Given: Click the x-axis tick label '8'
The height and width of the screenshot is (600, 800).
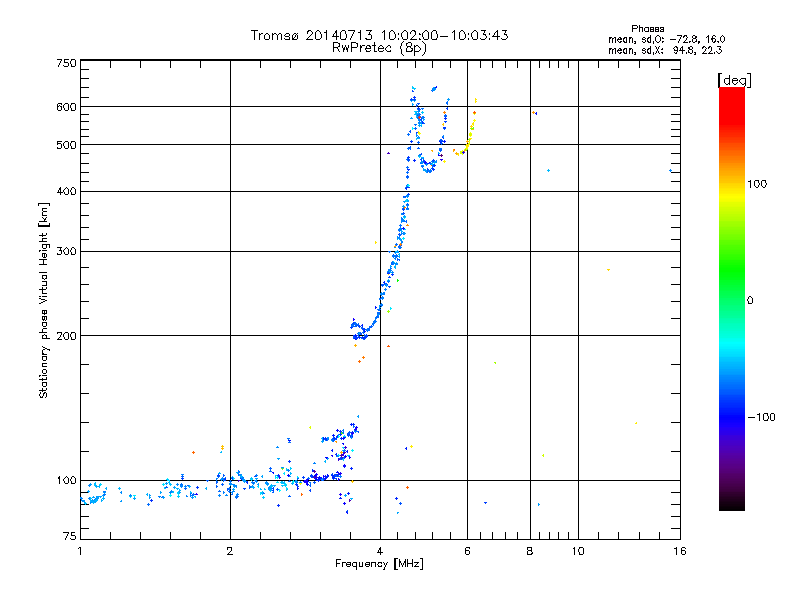Looking at the screenshot, I should [530, 551].
